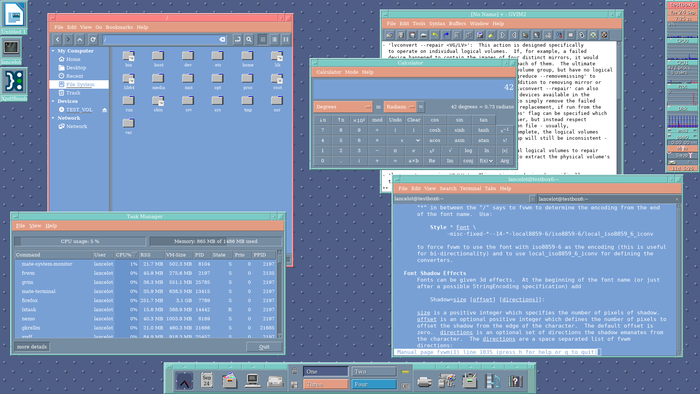700x394 pixels.
Task: Open the Mode menu in Calculator
Action: click(351, 72)
